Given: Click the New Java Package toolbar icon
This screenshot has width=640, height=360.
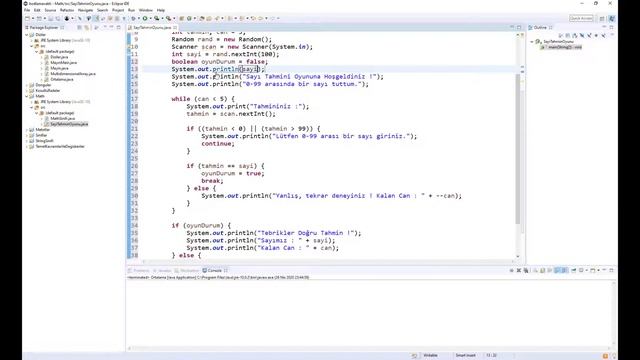Looking at the screenshot, I should 181,18.
